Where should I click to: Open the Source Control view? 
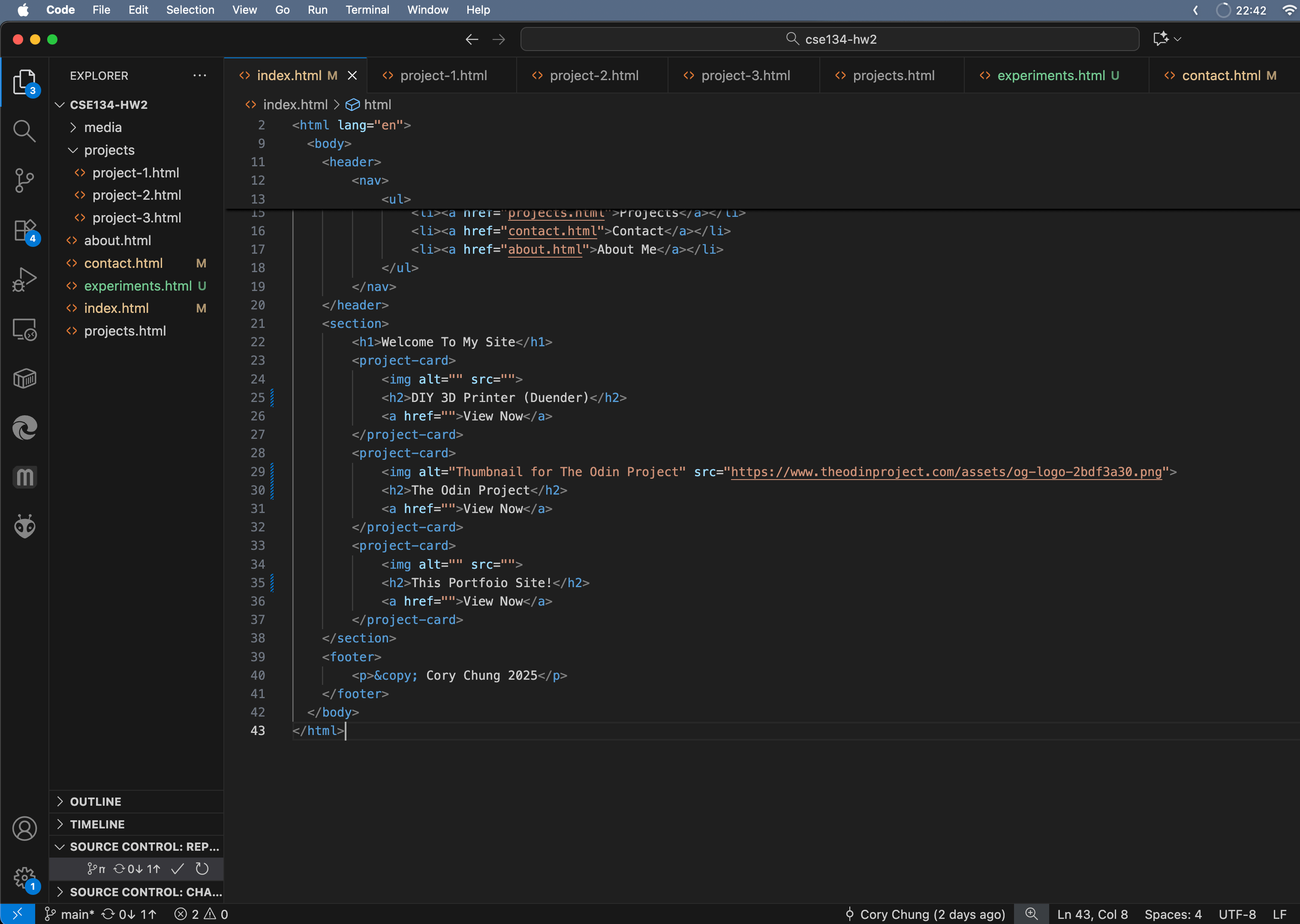pyautogui.click(x=24, y=180)
